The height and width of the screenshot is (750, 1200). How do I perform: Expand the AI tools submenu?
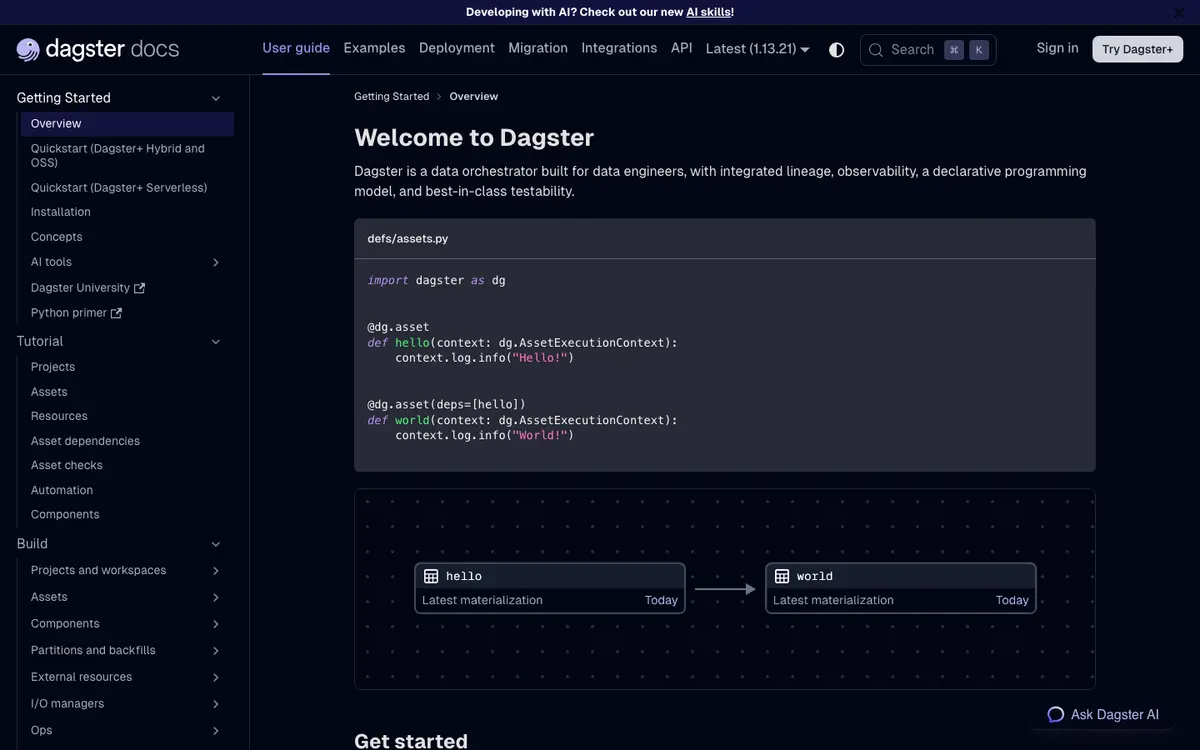216,262
